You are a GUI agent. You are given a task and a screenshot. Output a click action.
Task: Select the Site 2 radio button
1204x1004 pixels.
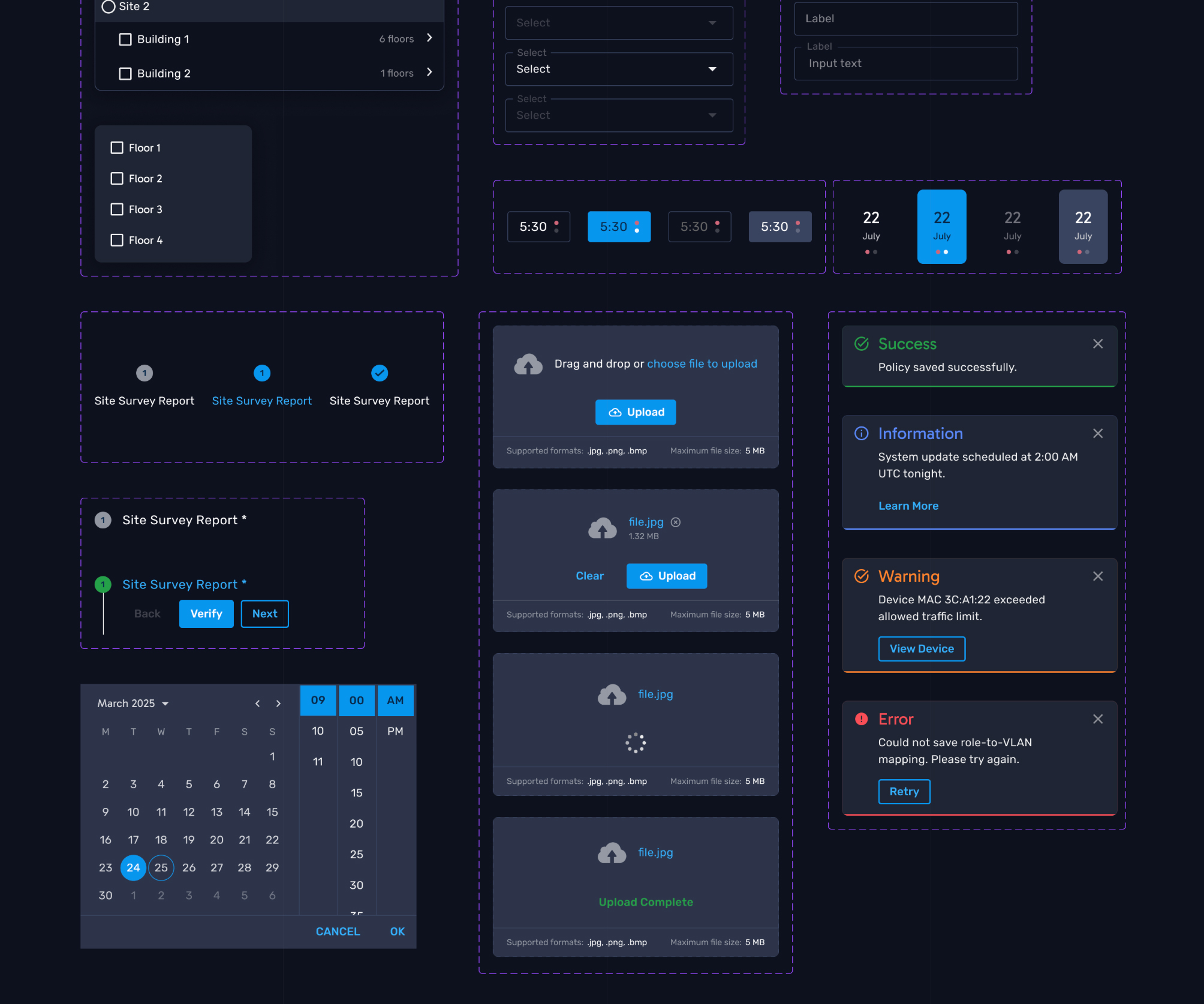click(x=109, y=7)
